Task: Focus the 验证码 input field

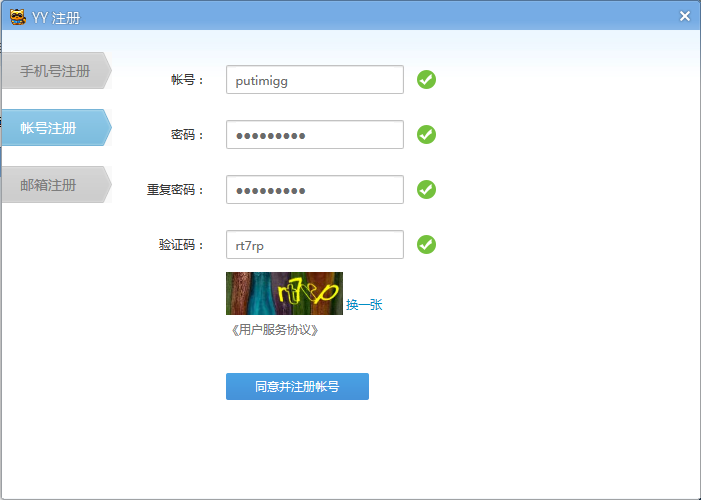Action: point(315,245)
